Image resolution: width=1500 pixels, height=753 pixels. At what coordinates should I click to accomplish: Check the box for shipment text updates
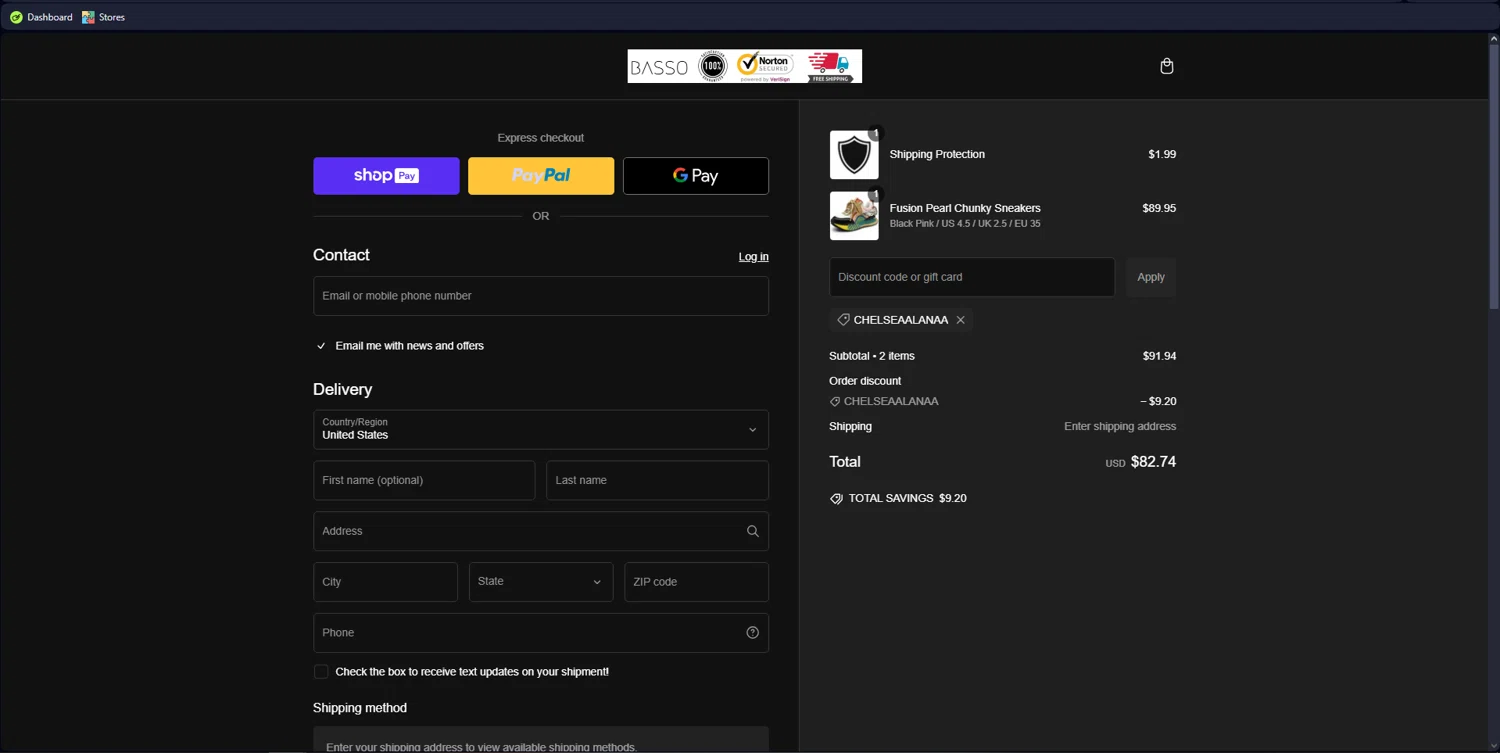coord(321,672)
